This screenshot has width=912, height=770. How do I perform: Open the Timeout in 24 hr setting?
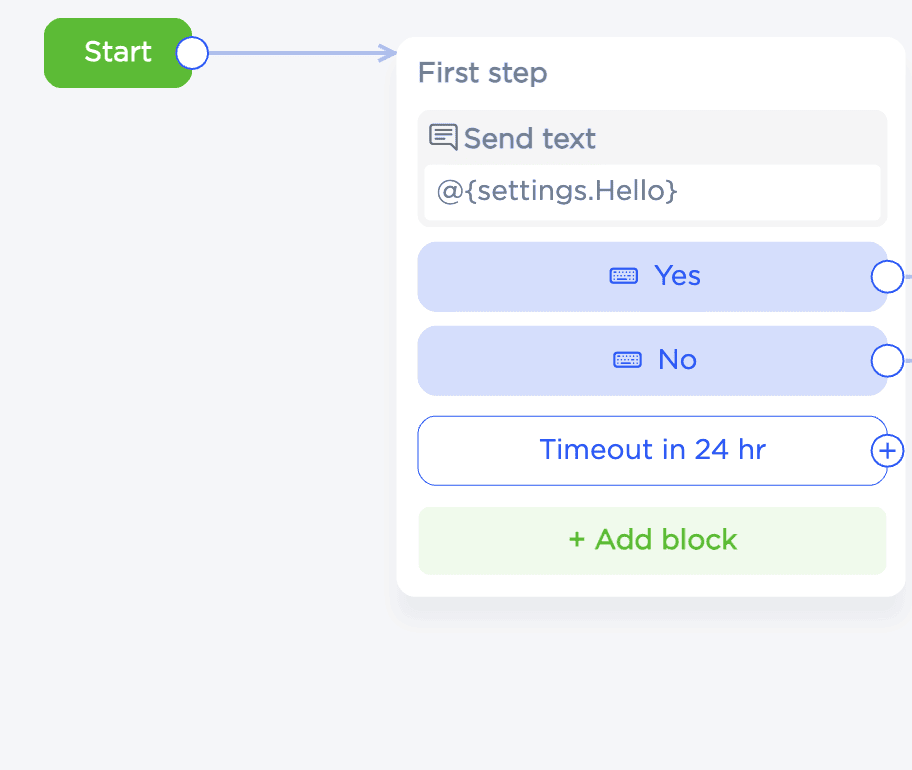(652, 450)
